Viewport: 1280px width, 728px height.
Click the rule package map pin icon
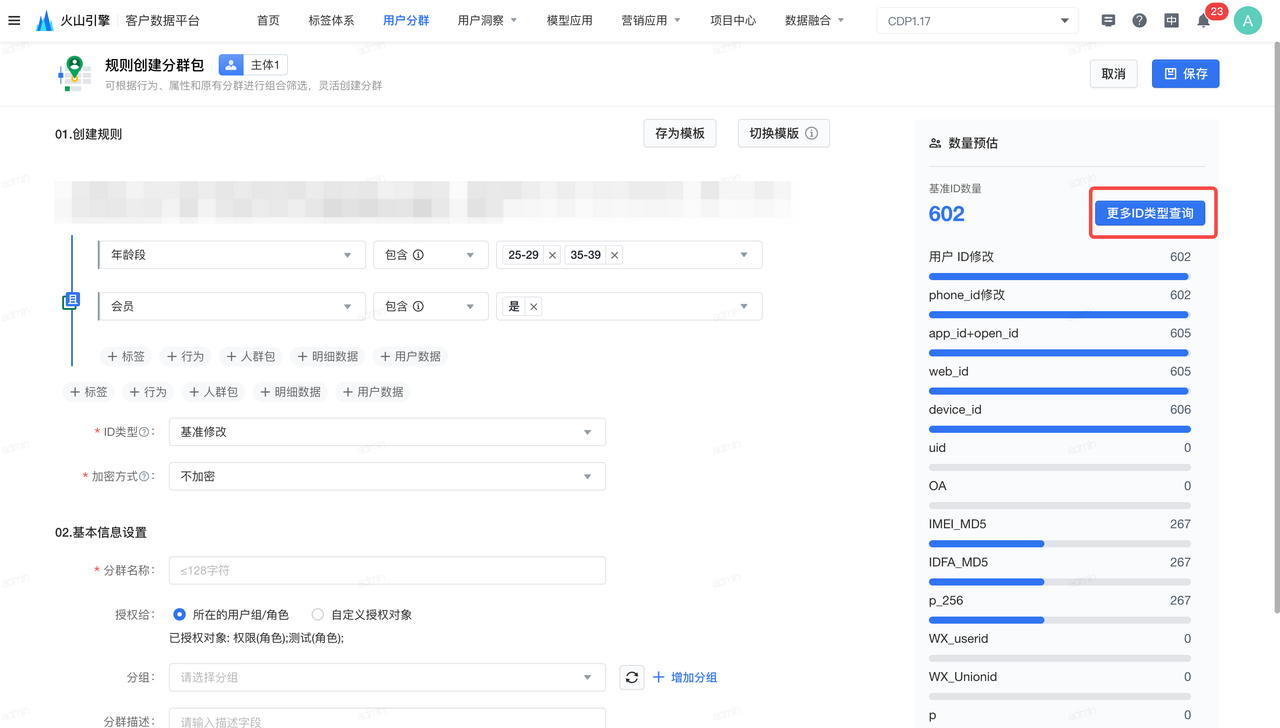73,72
